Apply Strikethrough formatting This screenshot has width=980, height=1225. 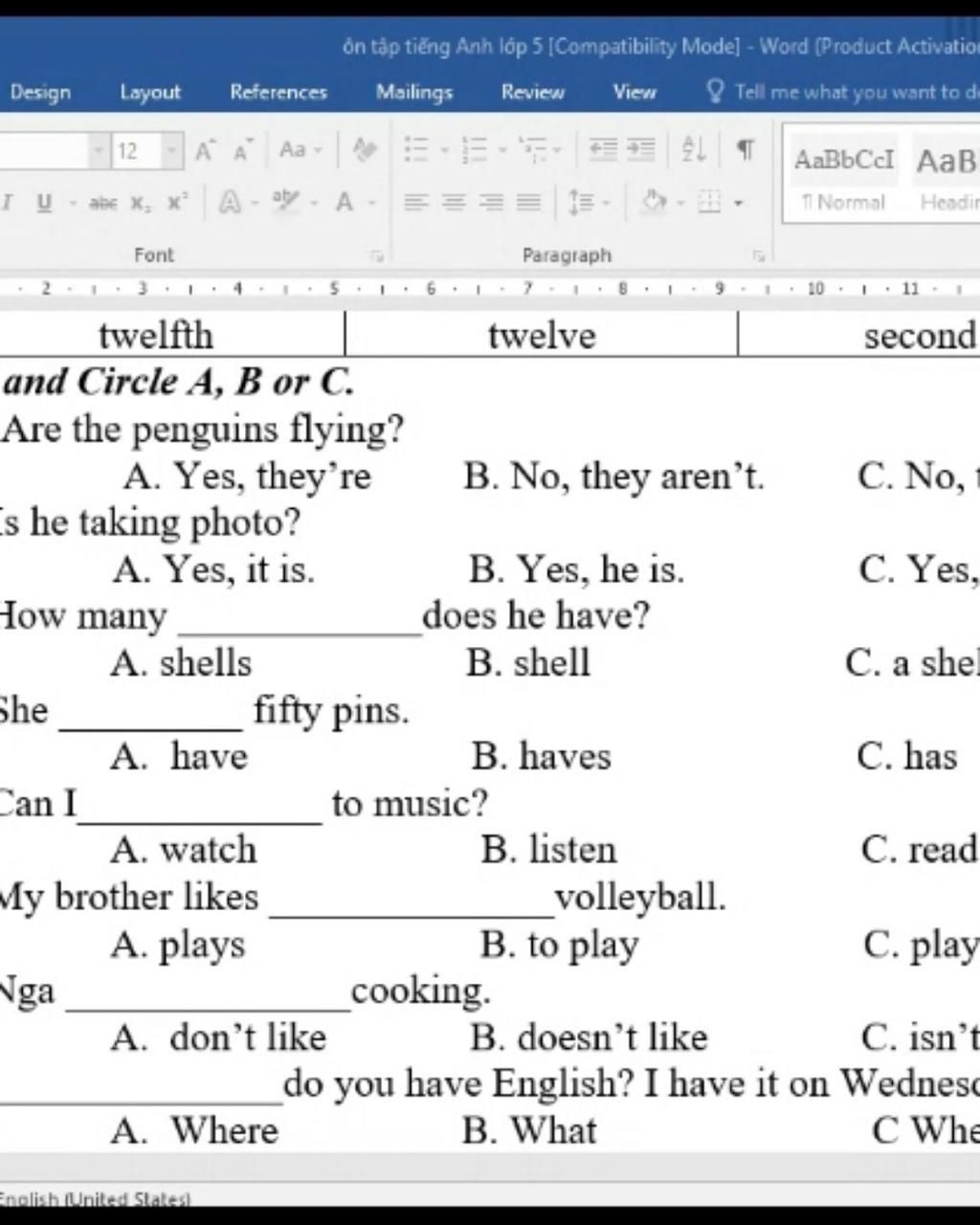[x=102, y=202]
